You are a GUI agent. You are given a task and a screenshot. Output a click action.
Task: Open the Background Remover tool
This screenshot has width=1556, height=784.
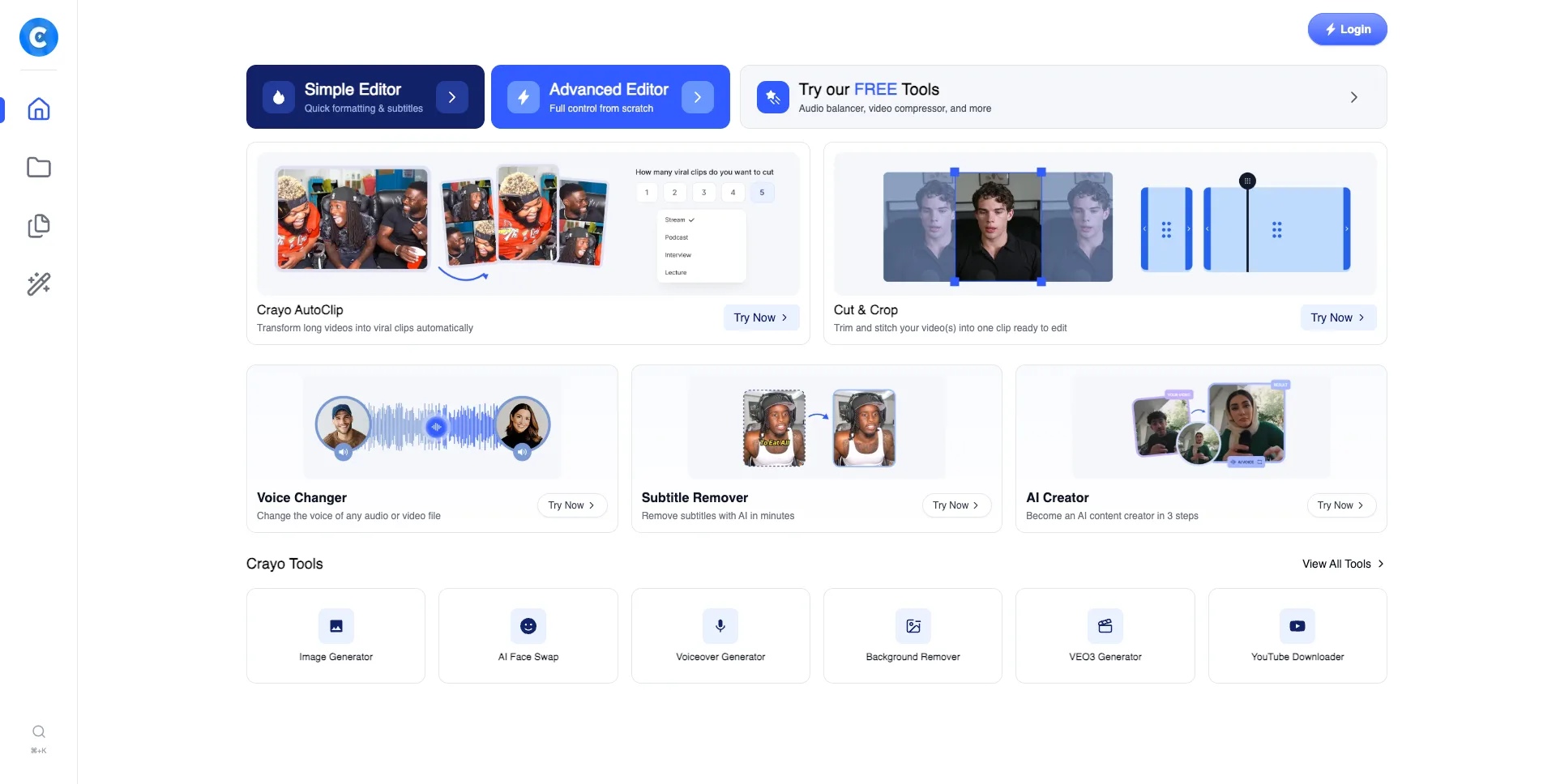click(x=913, y=636)
